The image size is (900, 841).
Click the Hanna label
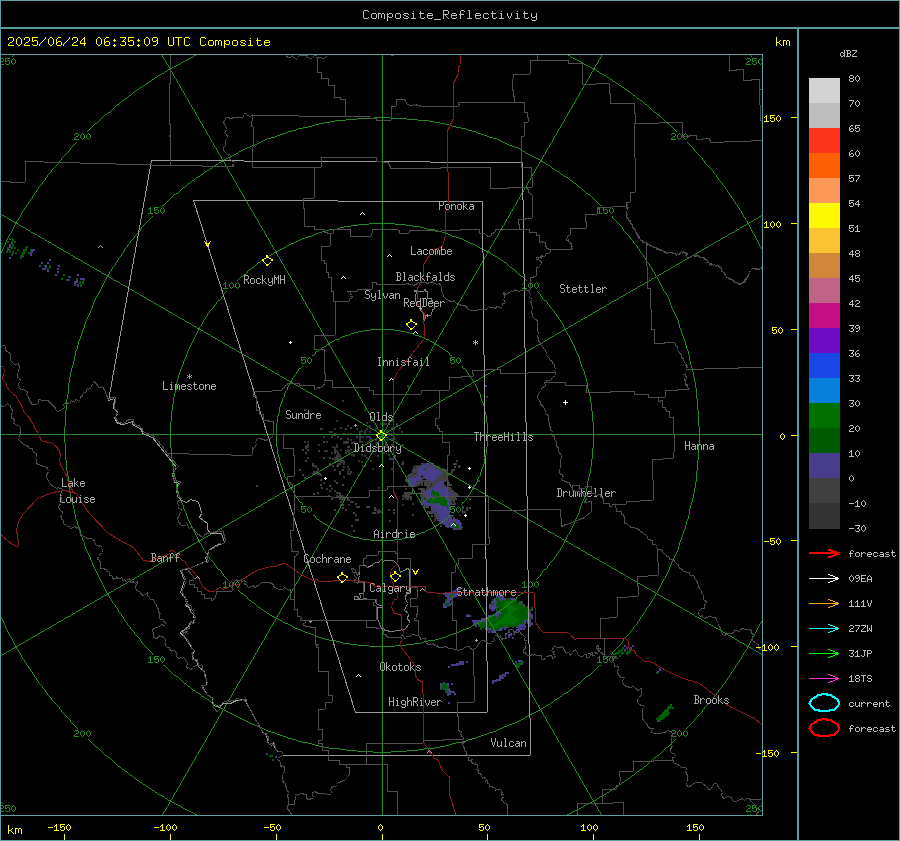click(x=699, y=447)
